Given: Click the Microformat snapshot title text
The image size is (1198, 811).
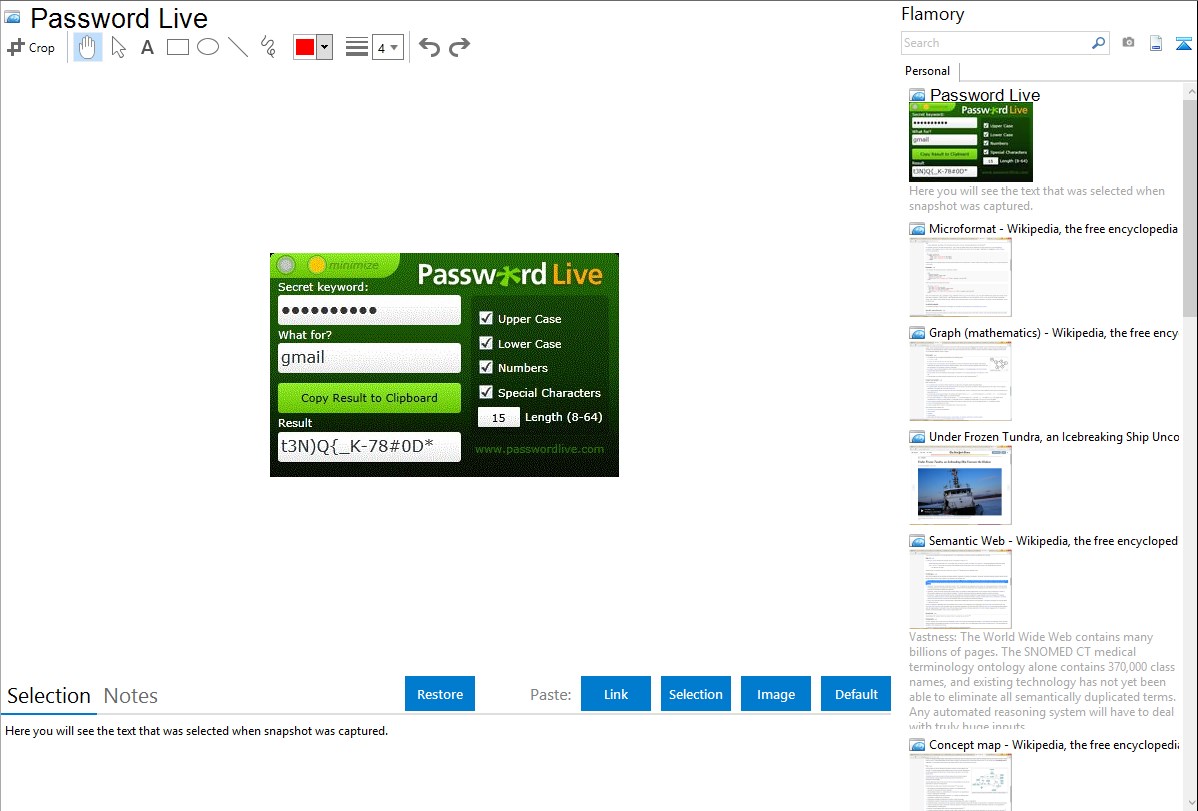Looking at the screenshot, I should (x=1053, y=229).
